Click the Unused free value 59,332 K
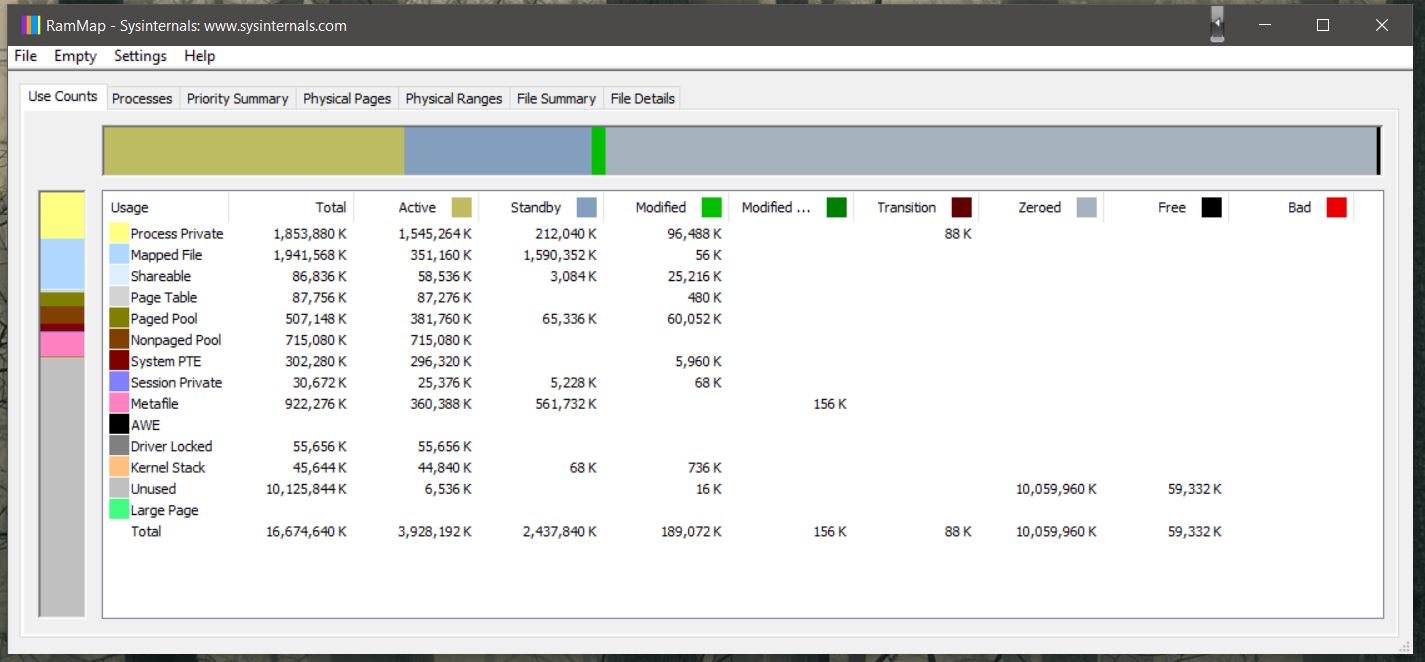1425x662 pixels. pyautogui.click(x=1194, y=489)
